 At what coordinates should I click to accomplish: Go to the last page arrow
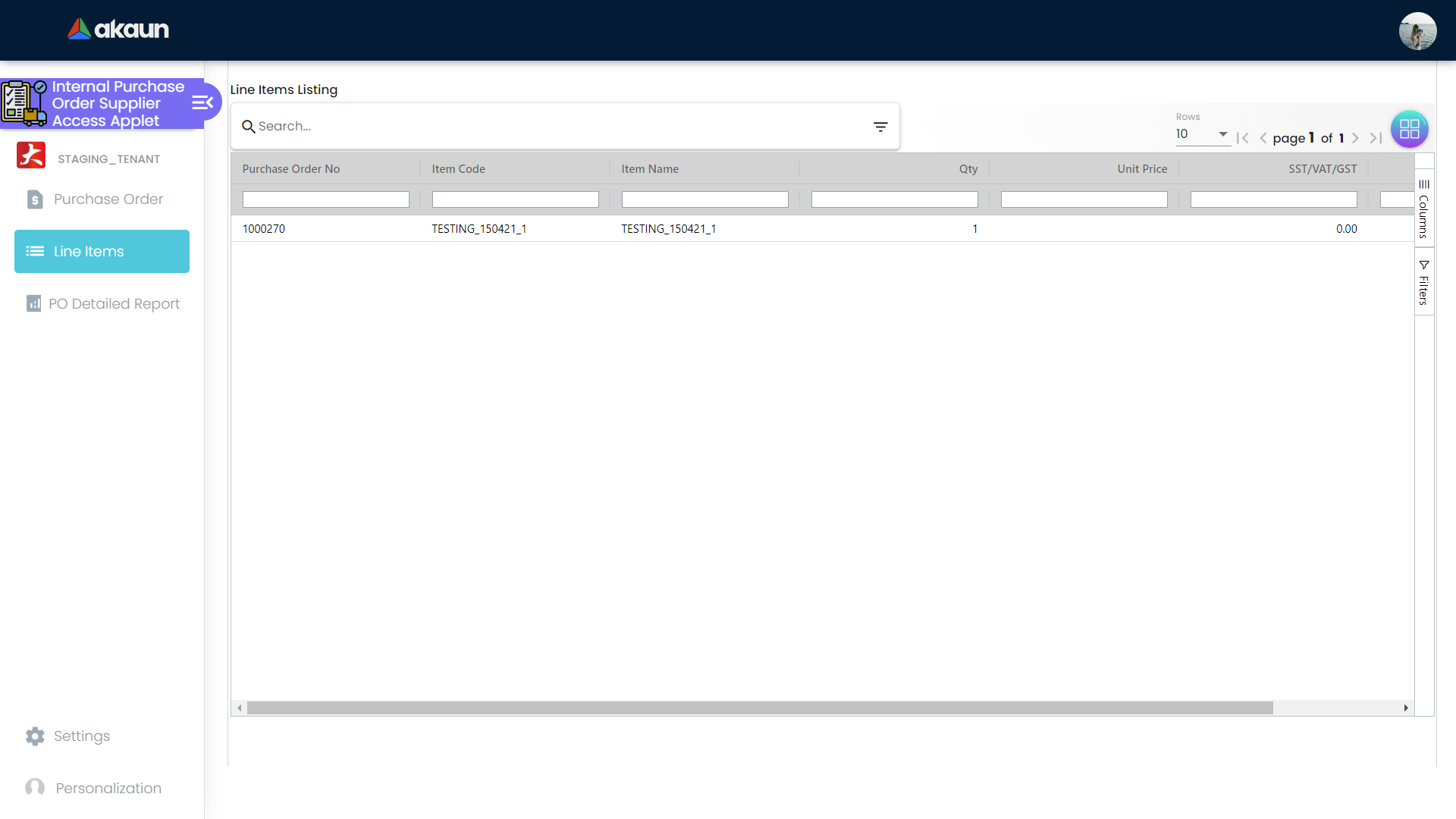[x=1376, y=138]
